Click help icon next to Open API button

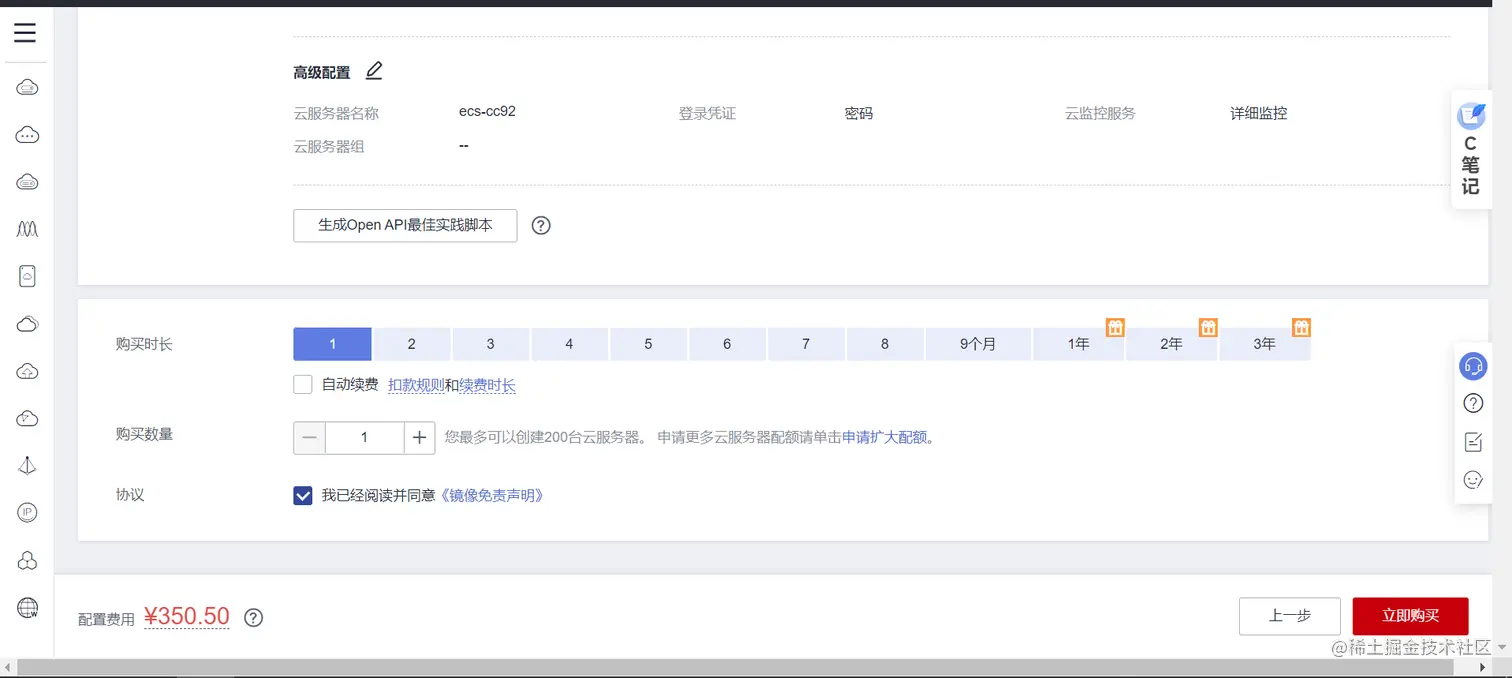[541, 225]
